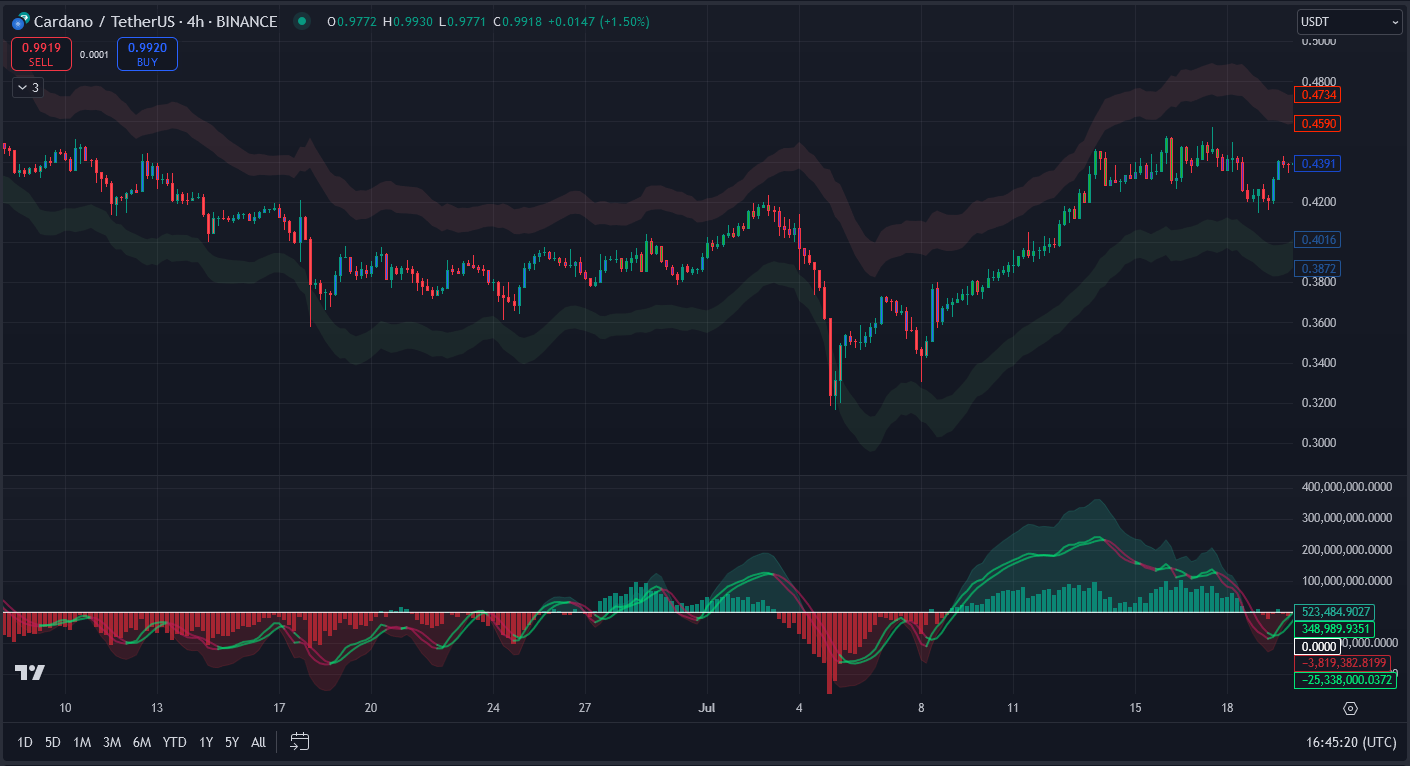Open the go-to-date calendar icon
Screen dimensions: 1410x766
coord(300,742)
